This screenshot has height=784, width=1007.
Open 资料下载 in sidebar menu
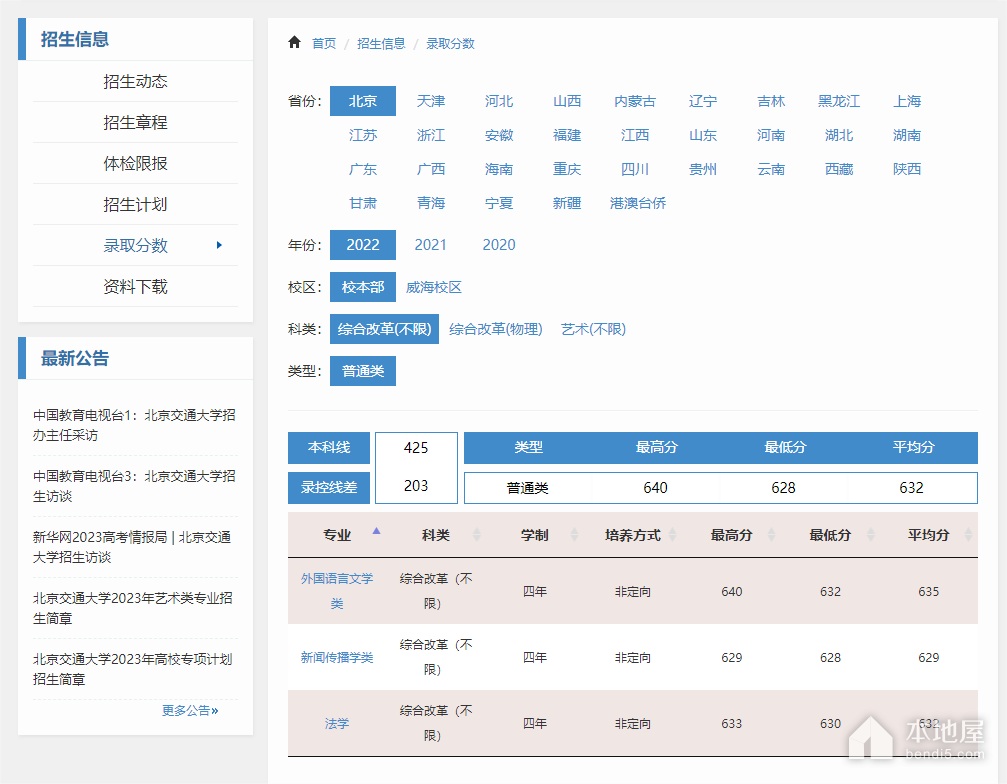[x=136, y=286]
